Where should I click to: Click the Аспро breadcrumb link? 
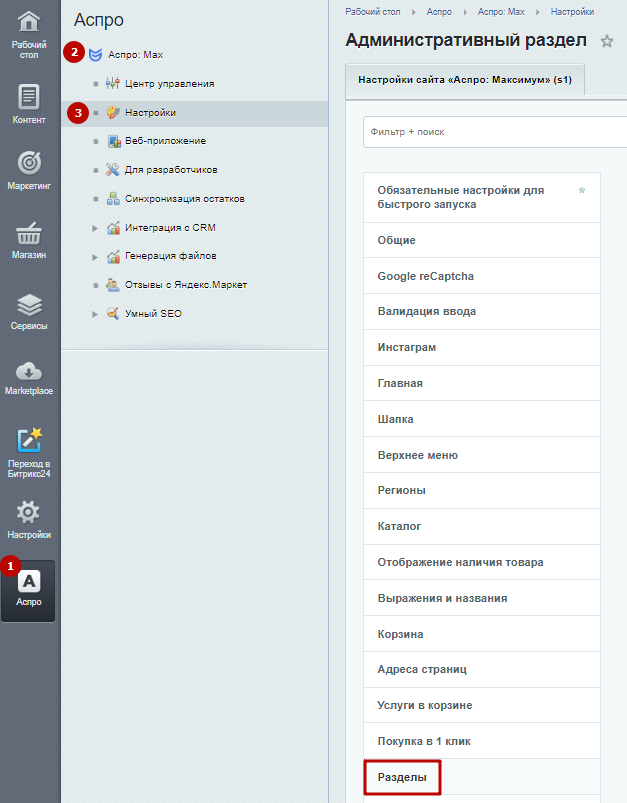[440, 12]
